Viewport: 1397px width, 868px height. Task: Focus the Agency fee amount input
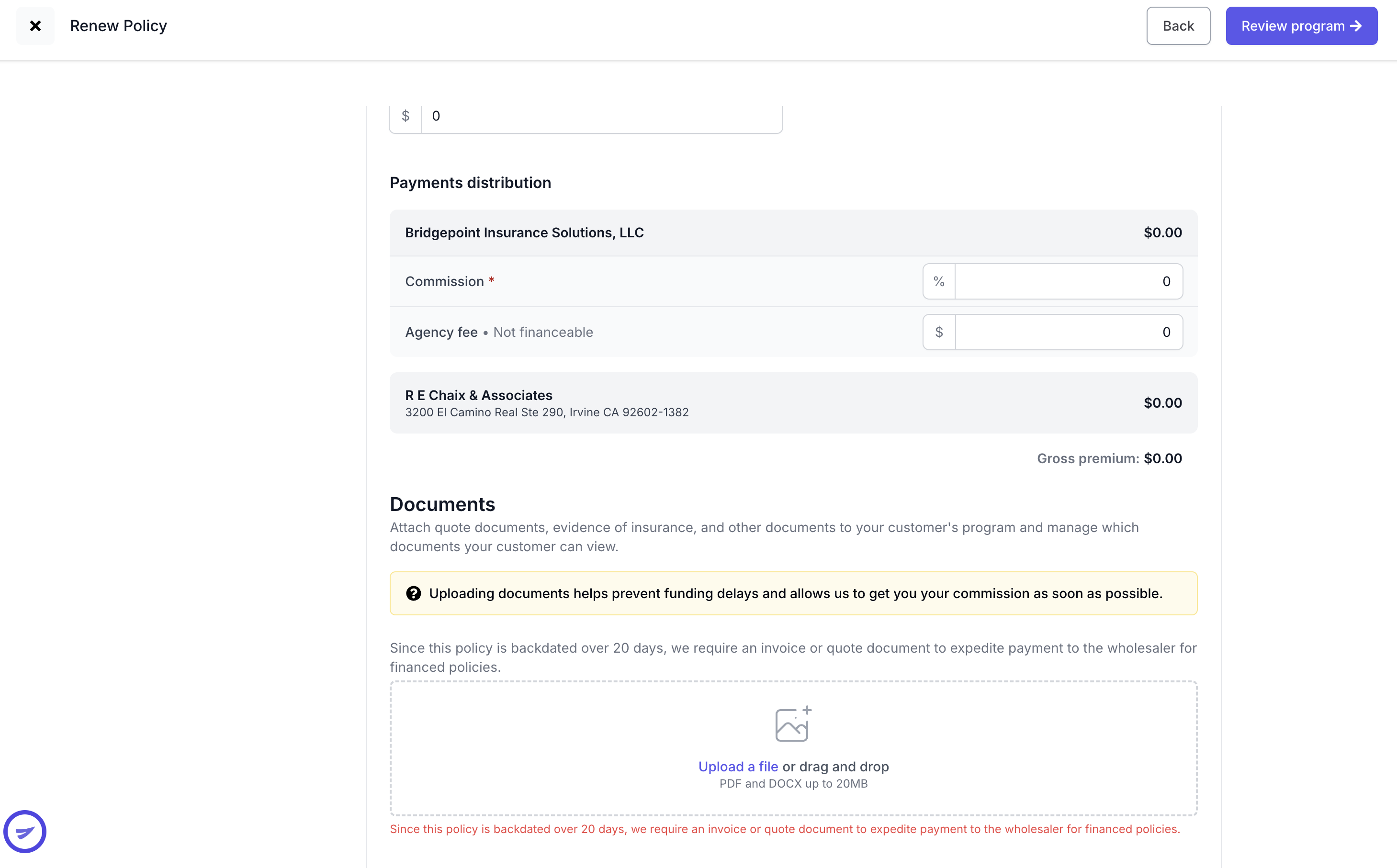coord(1069,332)
